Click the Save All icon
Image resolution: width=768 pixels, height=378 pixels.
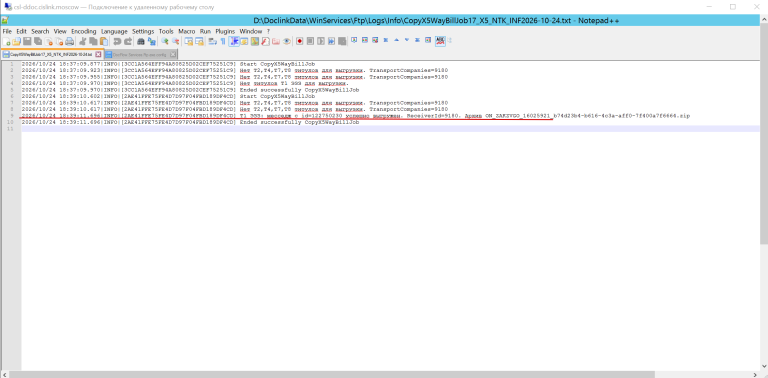pyautogui.click(x=38, y=41)
